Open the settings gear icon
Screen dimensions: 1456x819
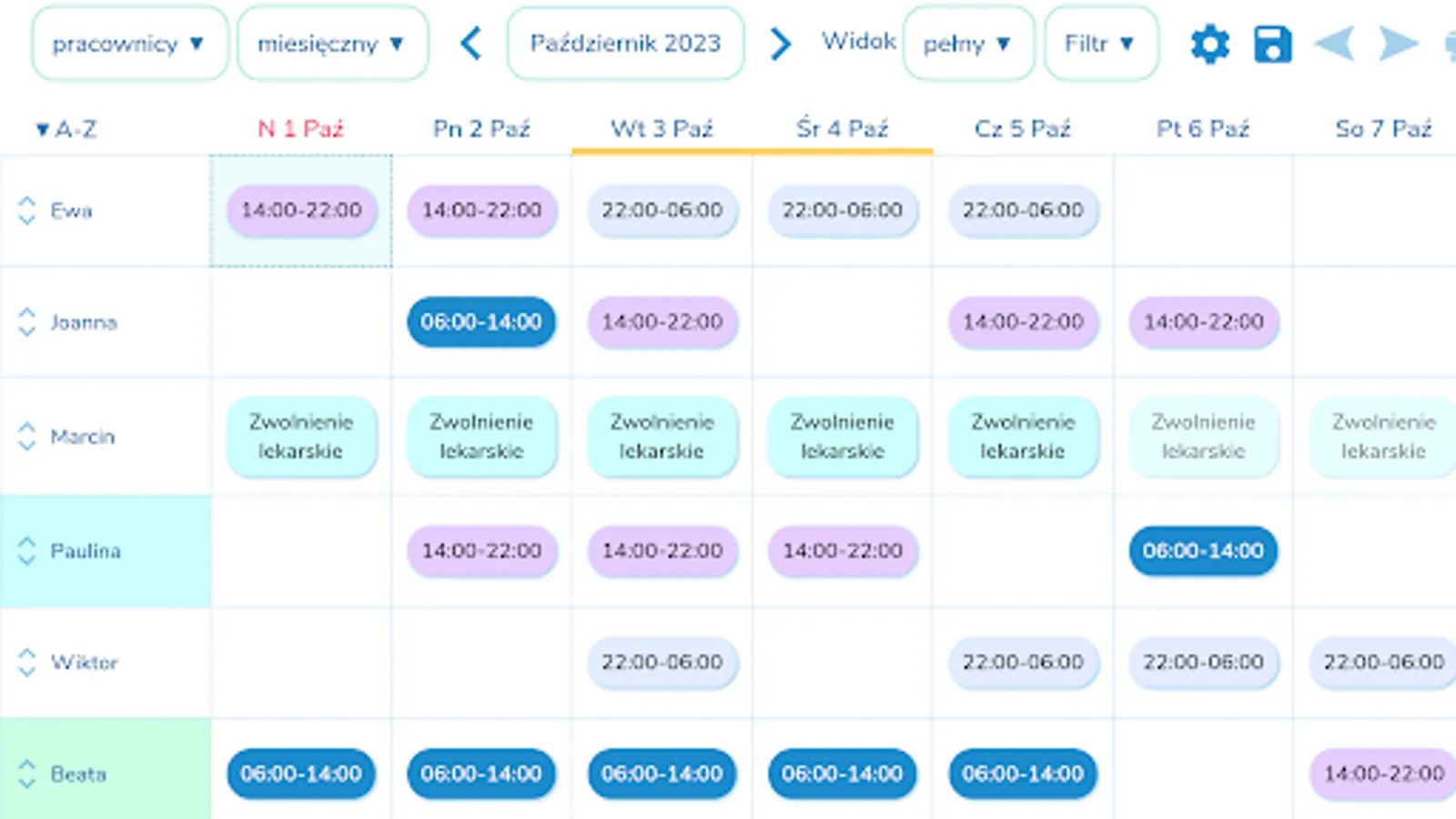coord(1209,44)
